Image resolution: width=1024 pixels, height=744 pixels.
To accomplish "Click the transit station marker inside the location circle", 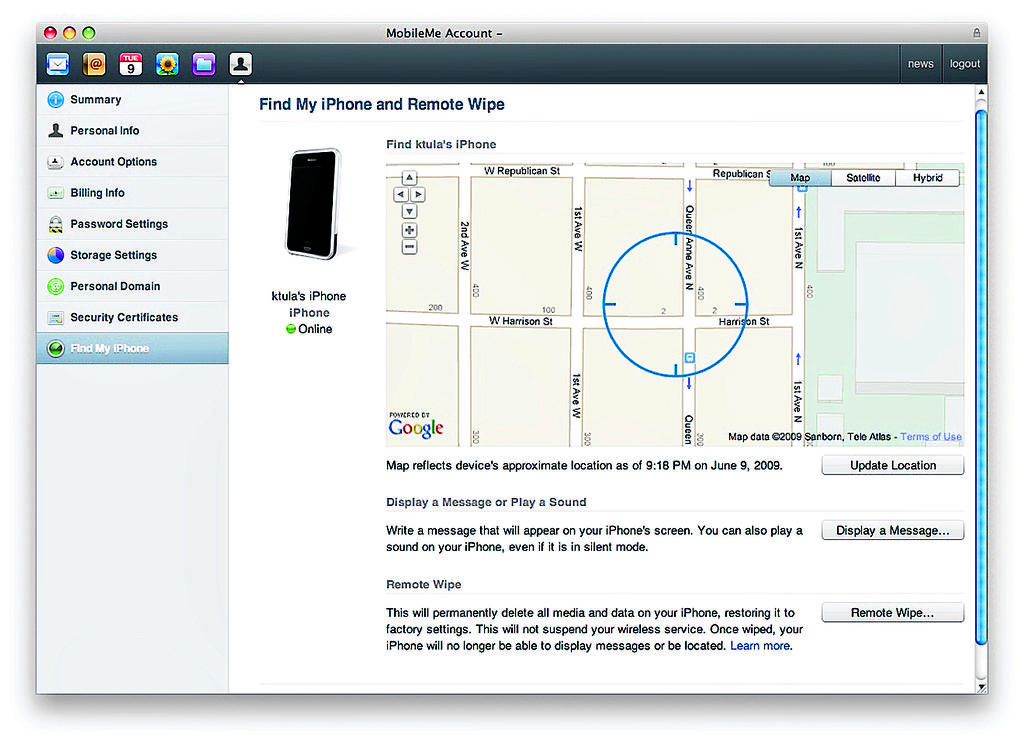I will (x=690, y=357).
